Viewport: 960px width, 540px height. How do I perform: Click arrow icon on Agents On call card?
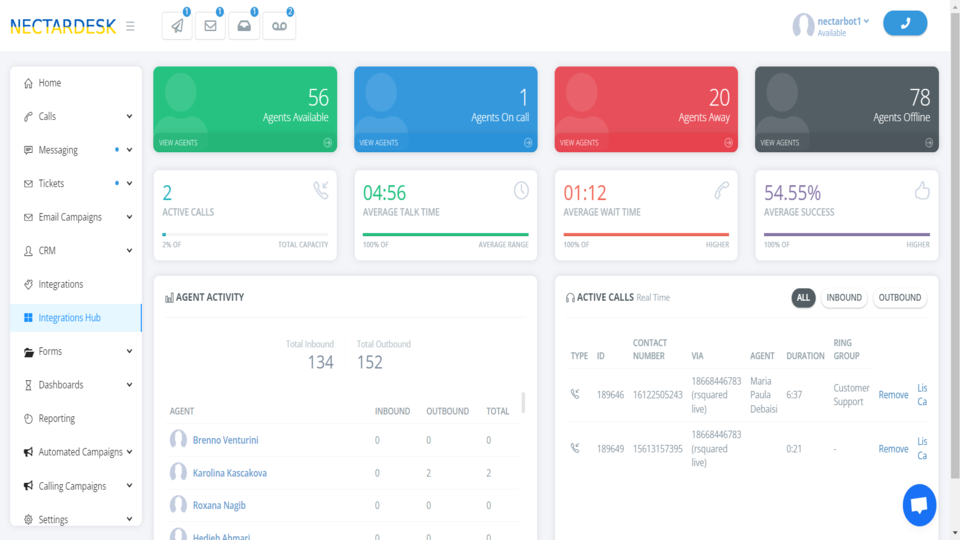point(528,143)
